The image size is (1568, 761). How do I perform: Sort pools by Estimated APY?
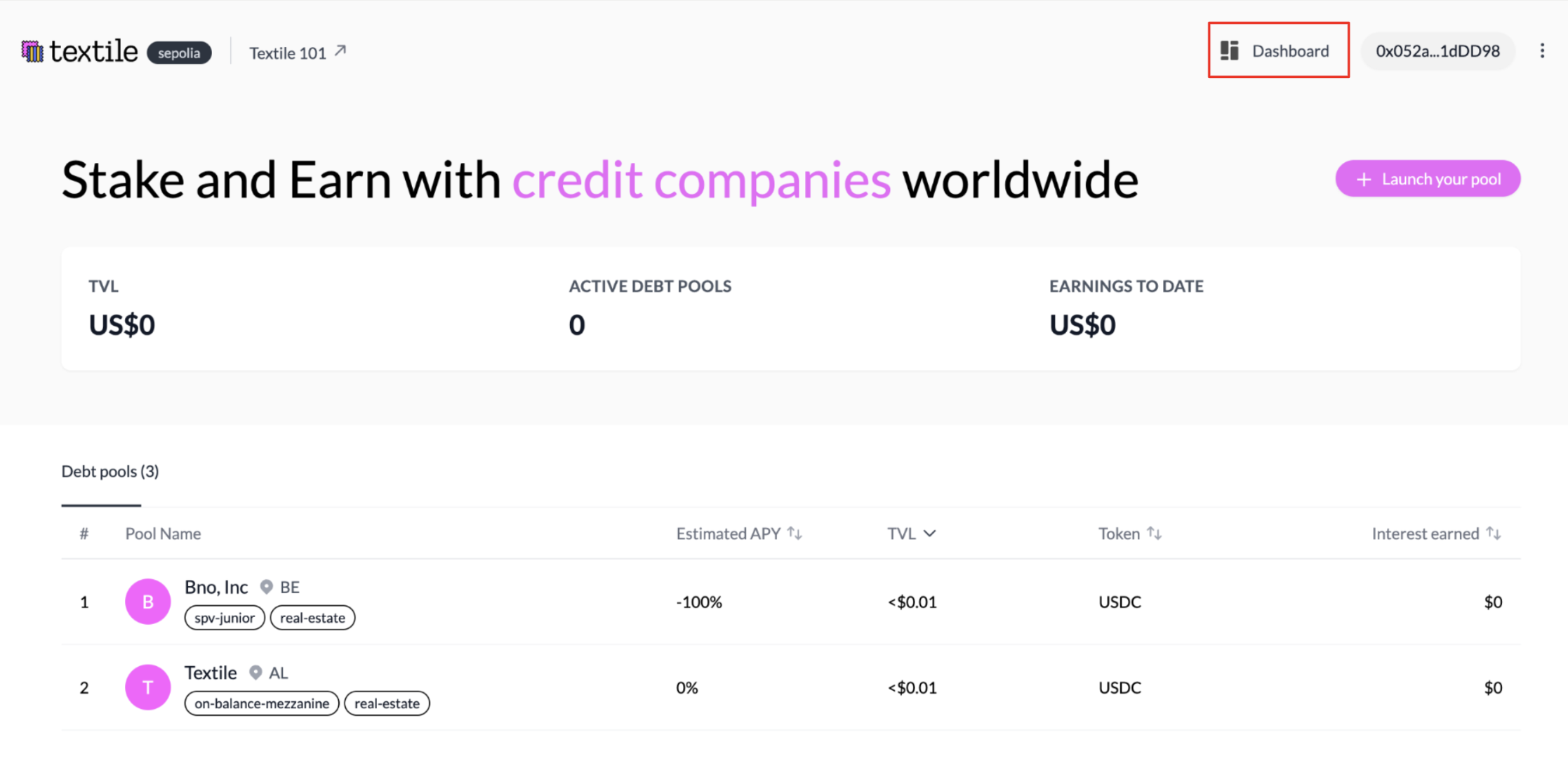tap(795, 534)
